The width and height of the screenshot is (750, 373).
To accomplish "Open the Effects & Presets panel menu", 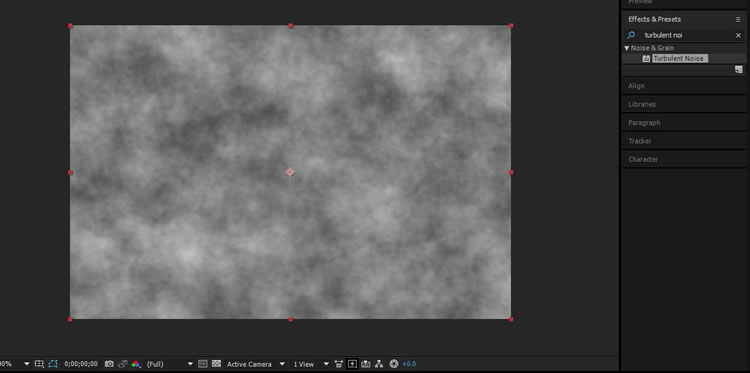I will pyautogui.click(x=738, y=19).
